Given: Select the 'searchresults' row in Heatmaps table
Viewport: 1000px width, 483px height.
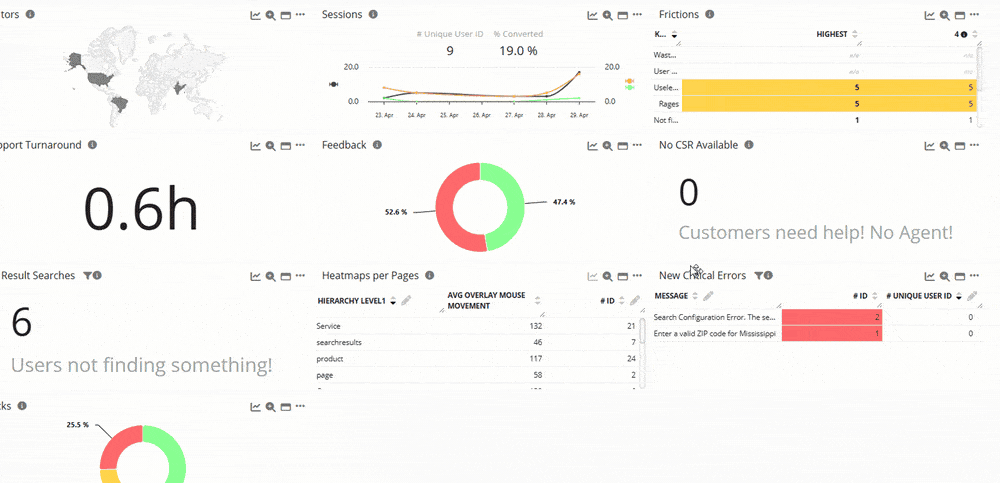Looking at the screenshot, I should point(477,343).
